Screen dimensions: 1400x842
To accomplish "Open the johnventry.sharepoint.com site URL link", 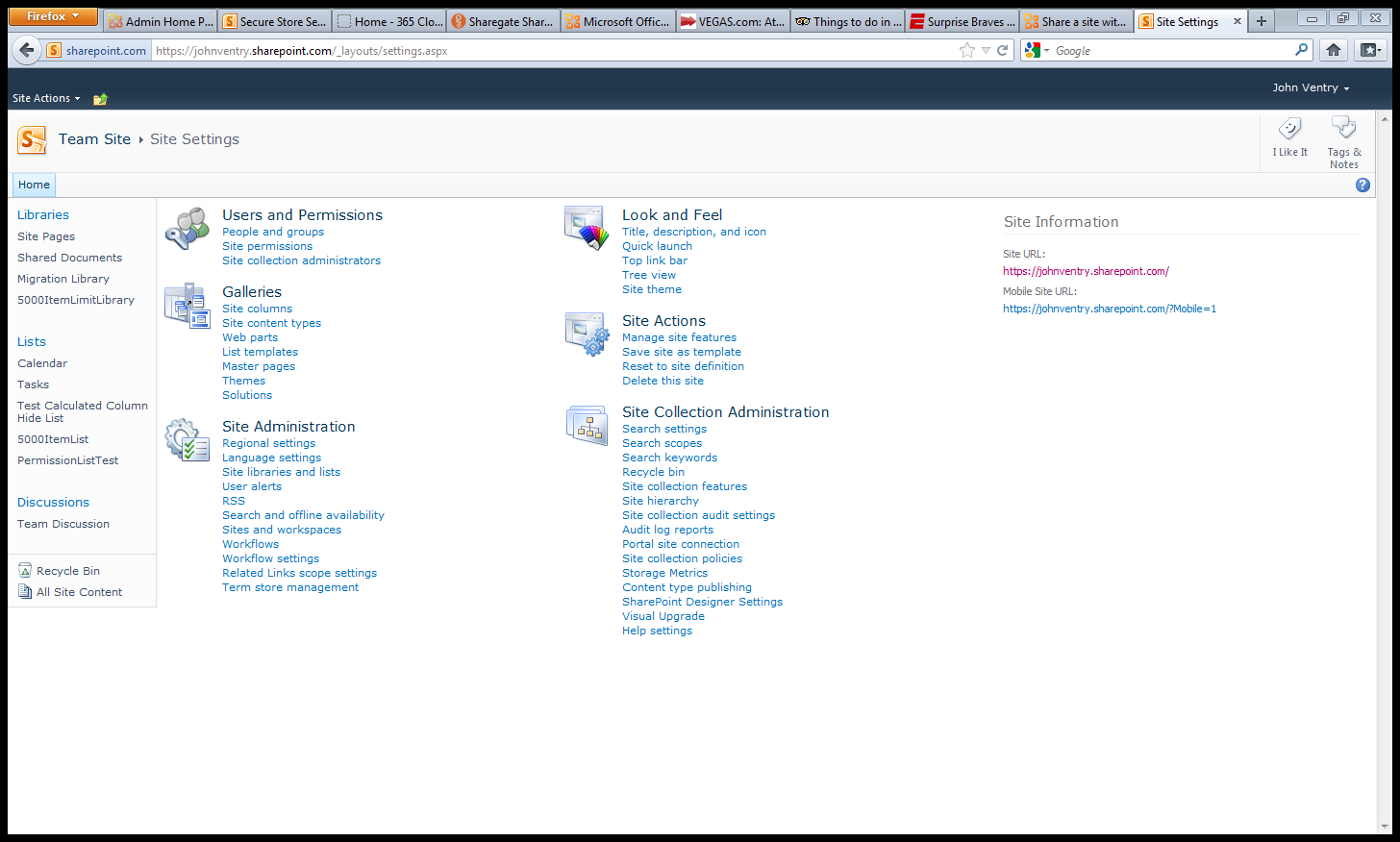I will [x=1086, y=271].
